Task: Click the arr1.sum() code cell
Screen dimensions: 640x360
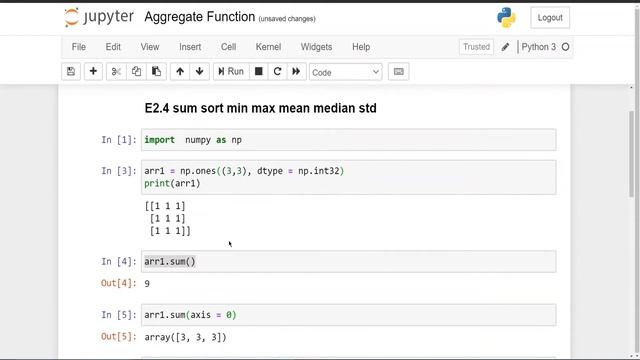Action: [x=349, y=262]
